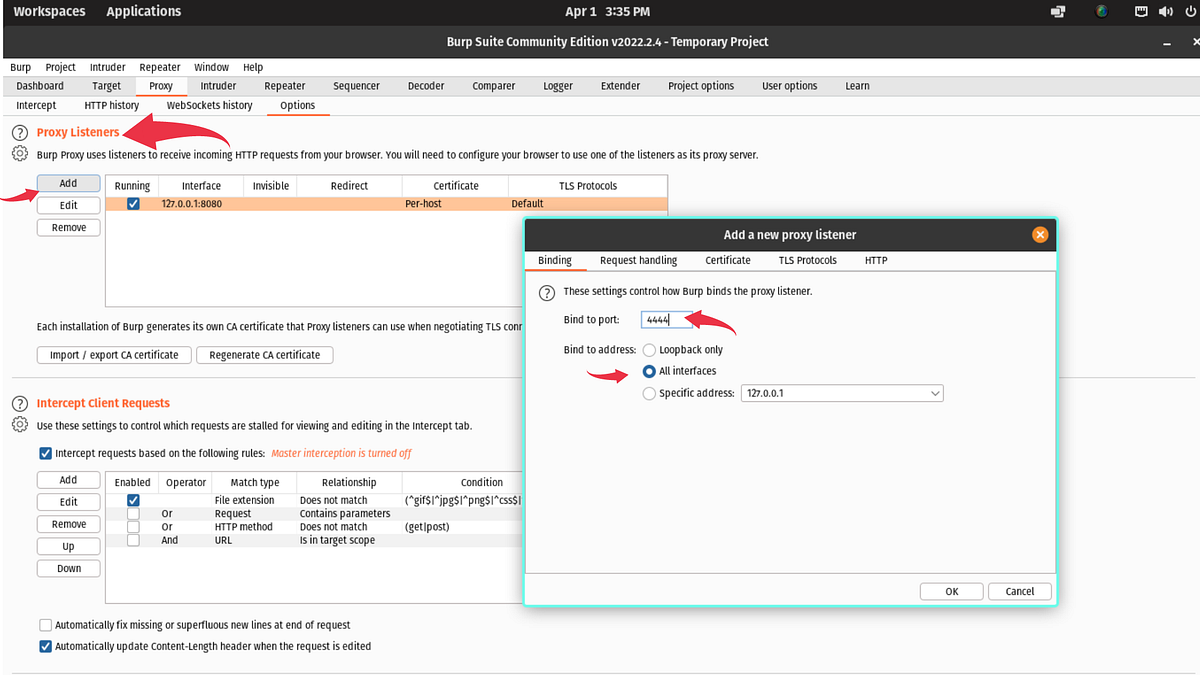The width and height of the screenshot is (1200, 675).
Task: Switch to the Request handling tab
Action: click(x=638, y=260)
